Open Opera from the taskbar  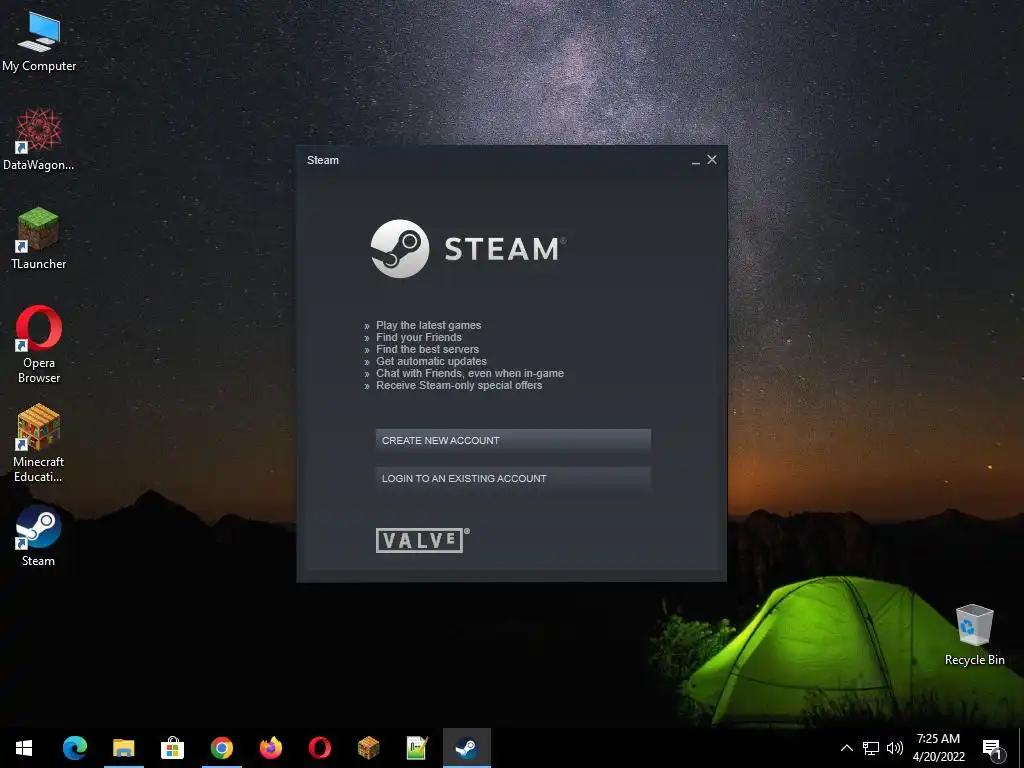coord(319,748)
